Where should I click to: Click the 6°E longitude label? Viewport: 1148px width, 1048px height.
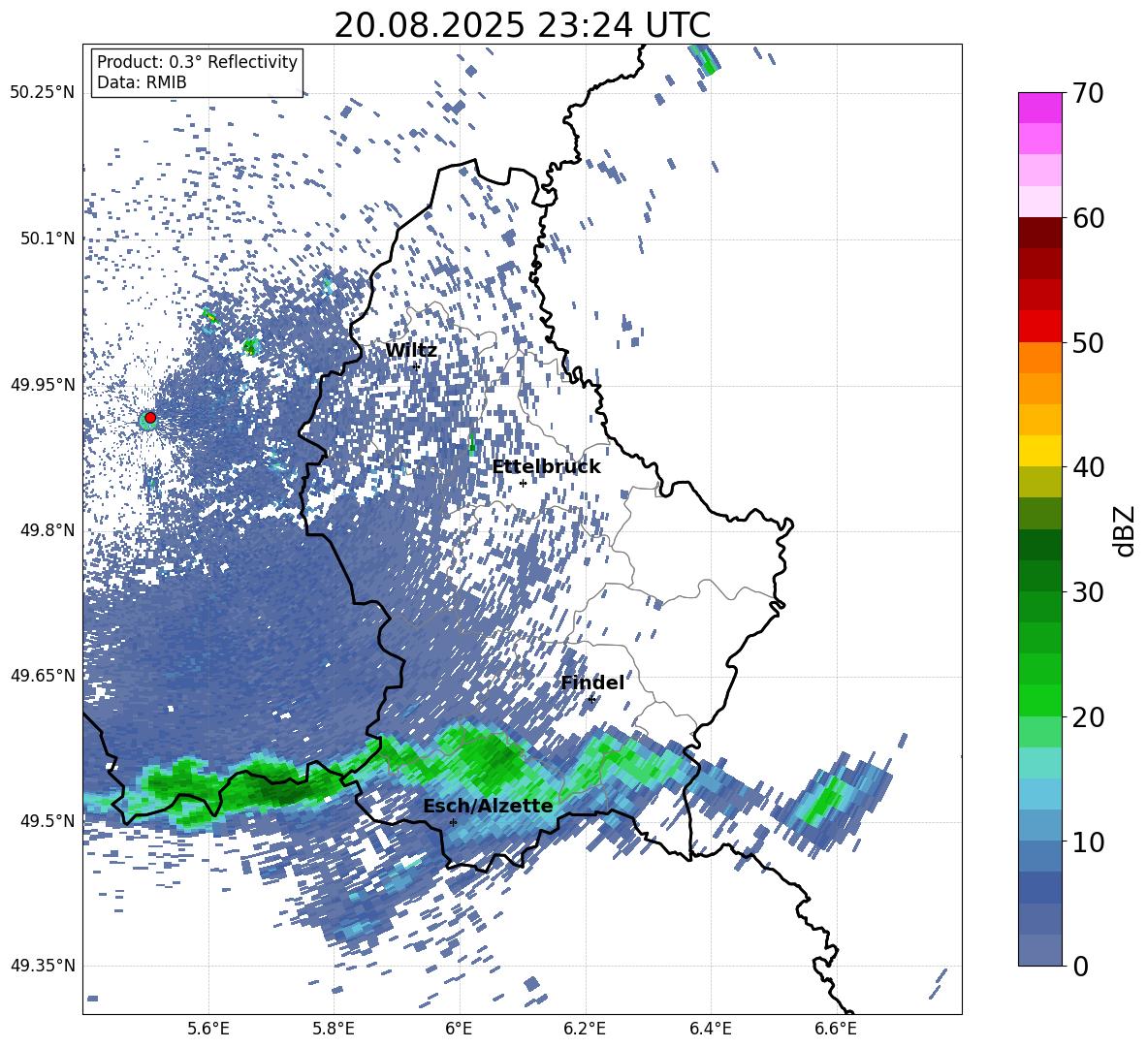click(459, 1029)
